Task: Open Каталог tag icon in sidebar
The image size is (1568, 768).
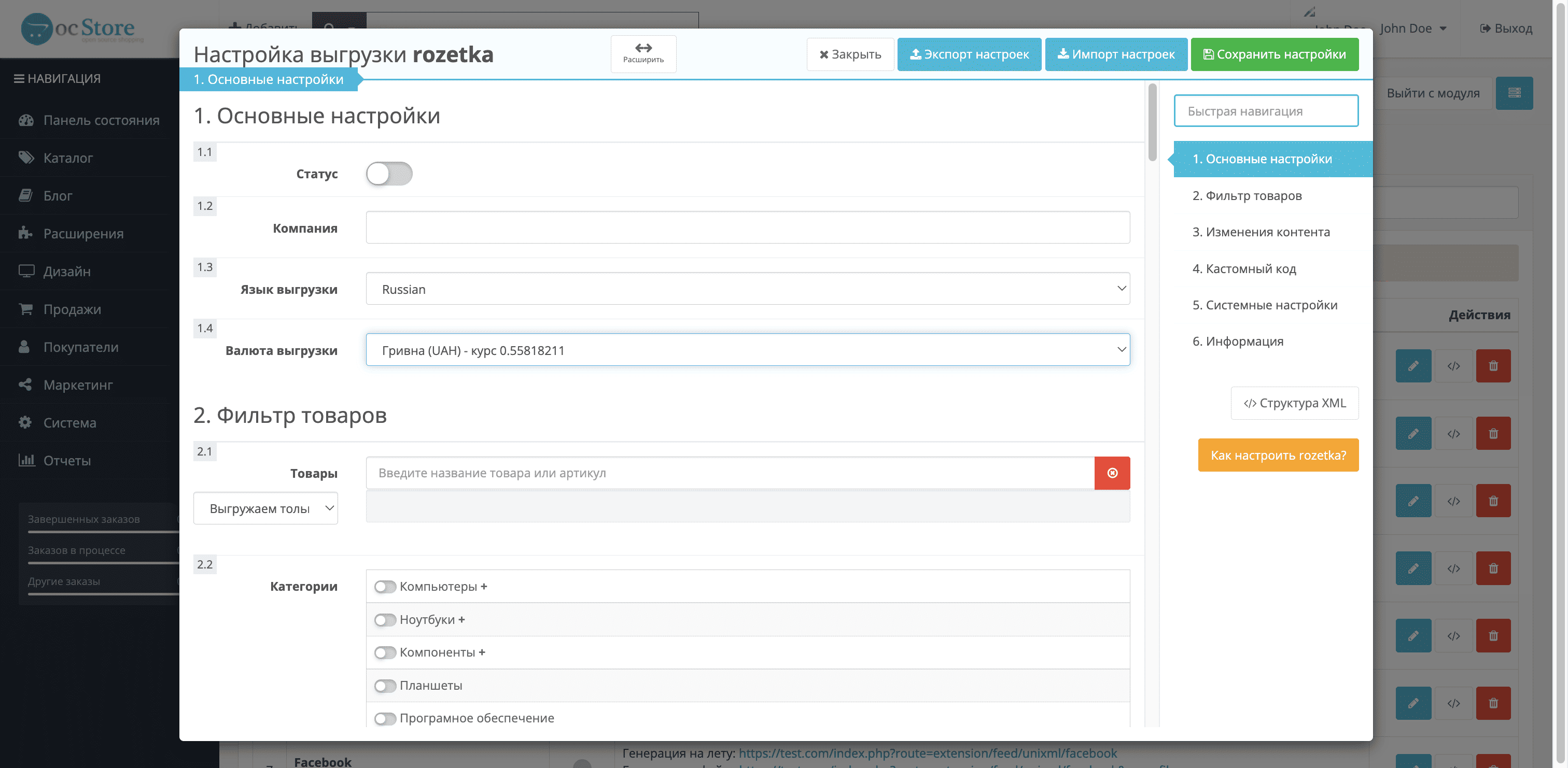Action: (x=25, y=158)
